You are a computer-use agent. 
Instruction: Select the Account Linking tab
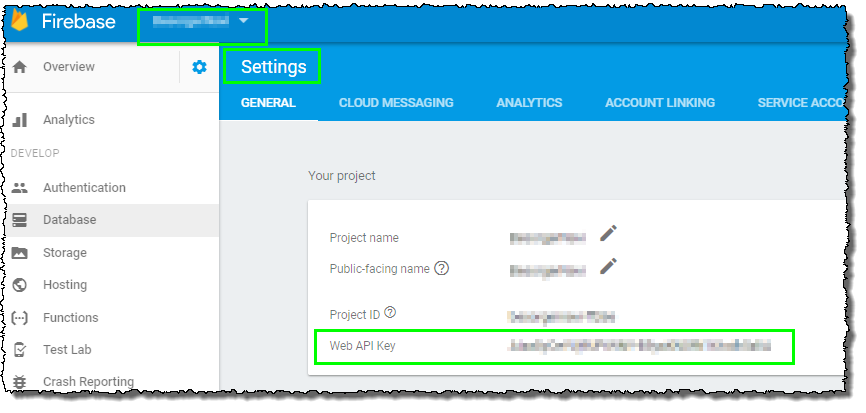point(659,102)
